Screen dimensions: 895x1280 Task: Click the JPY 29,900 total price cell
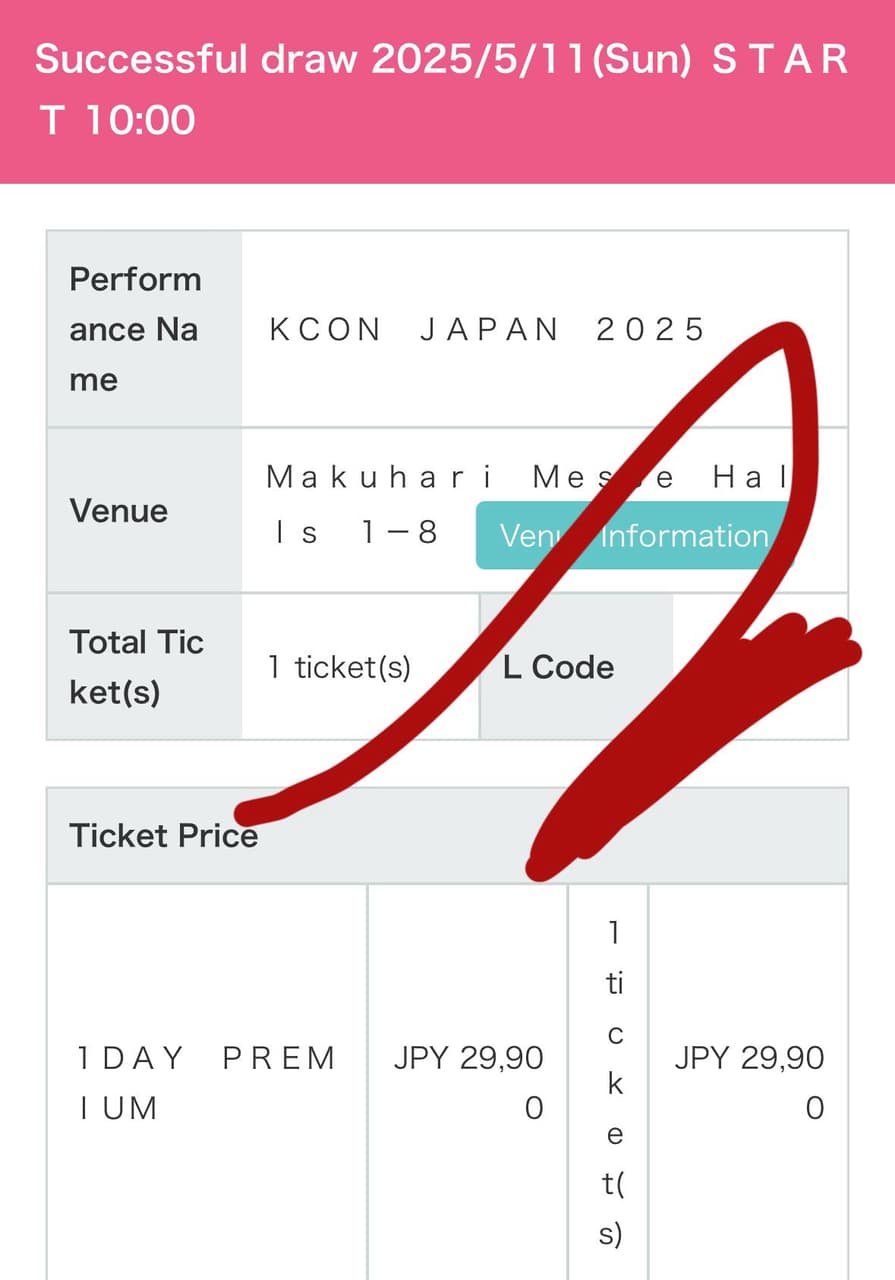coord(748,1082)
